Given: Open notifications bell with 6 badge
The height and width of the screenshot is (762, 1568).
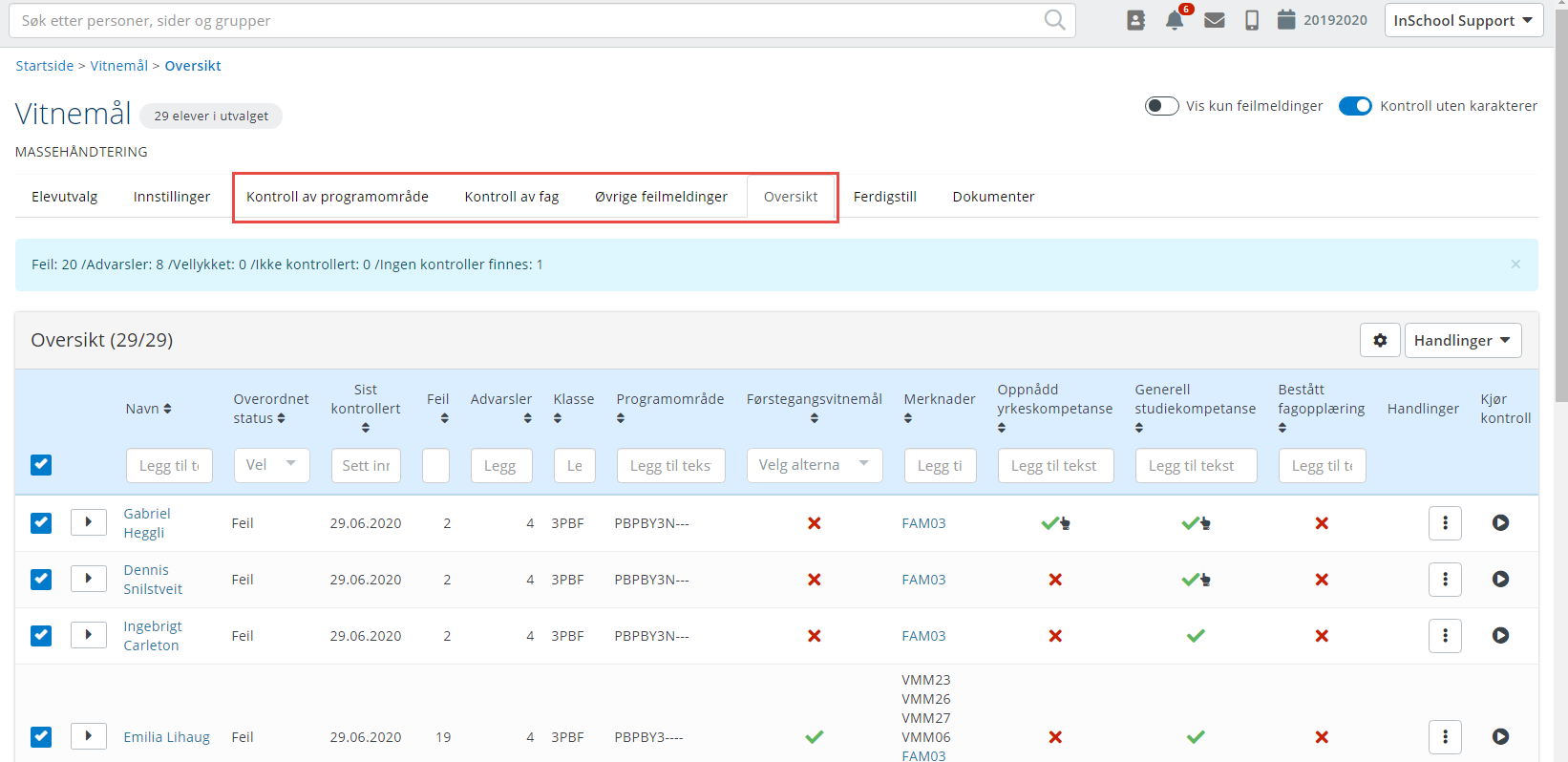Looking at the screenshot, I should (x=1175, y=20).
